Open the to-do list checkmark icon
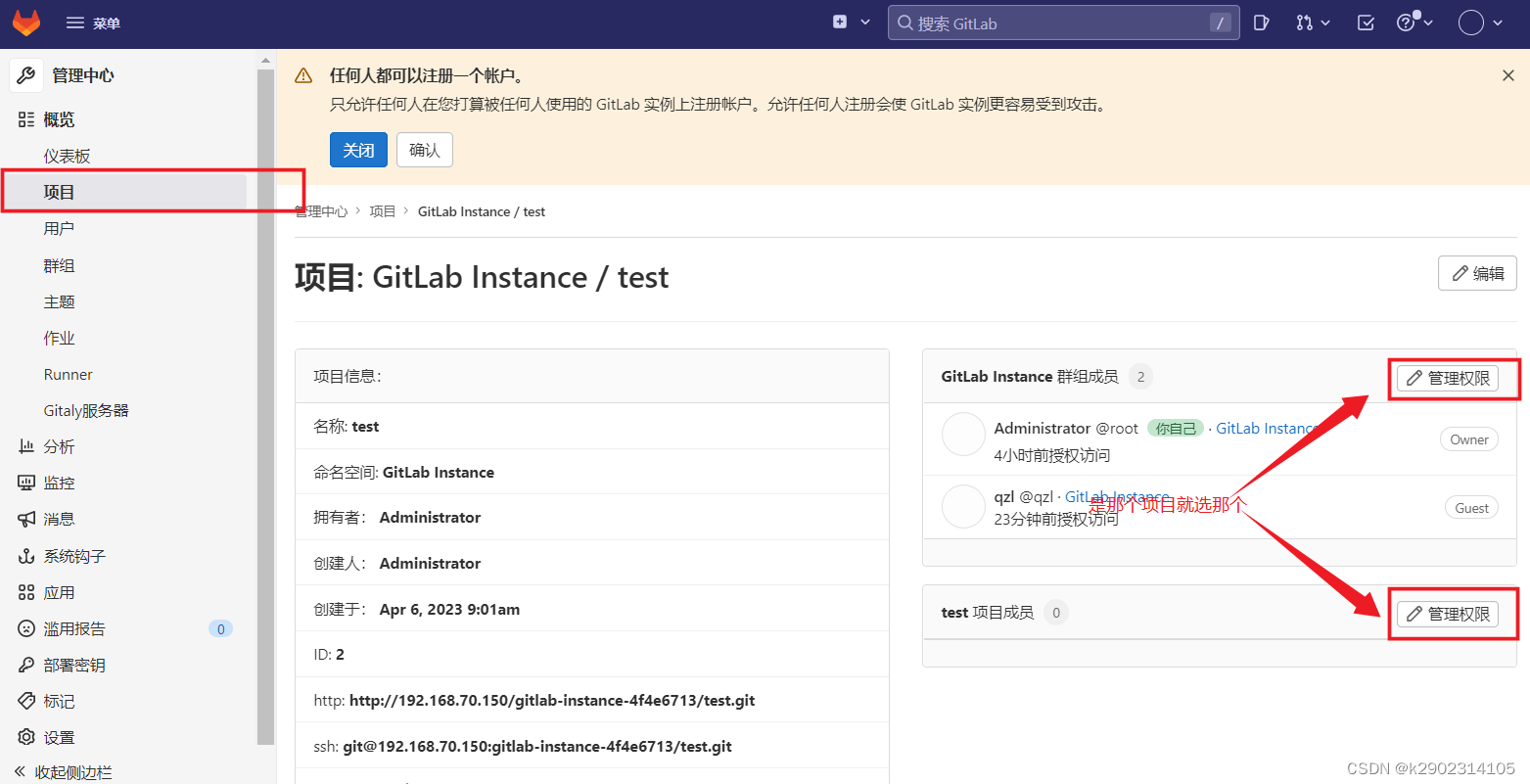Image resolution: width=1530 pixels, height=784 pixels. [x=1367, y=23]
